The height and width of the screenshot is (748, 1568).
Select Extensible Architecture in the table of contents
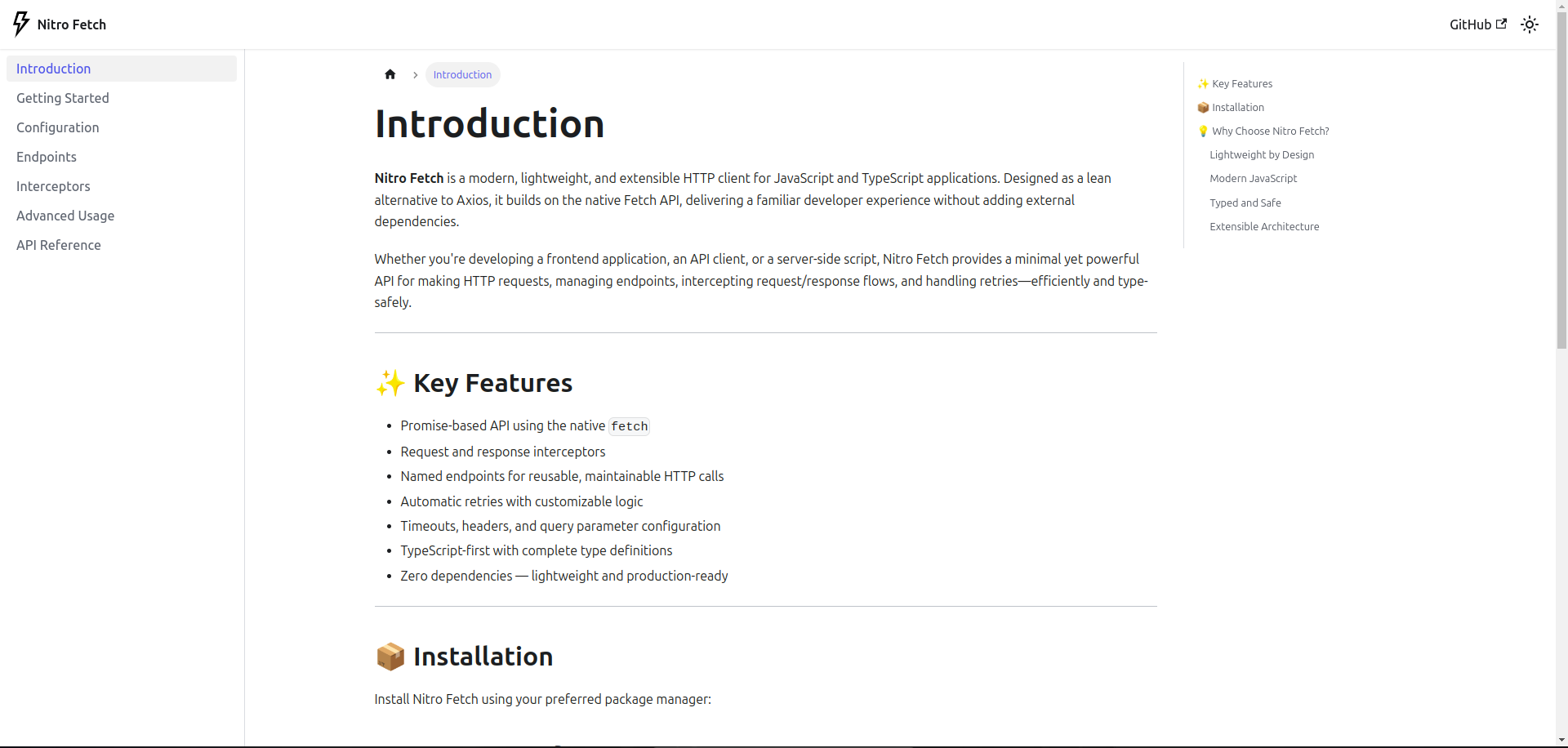(1264, 226)
